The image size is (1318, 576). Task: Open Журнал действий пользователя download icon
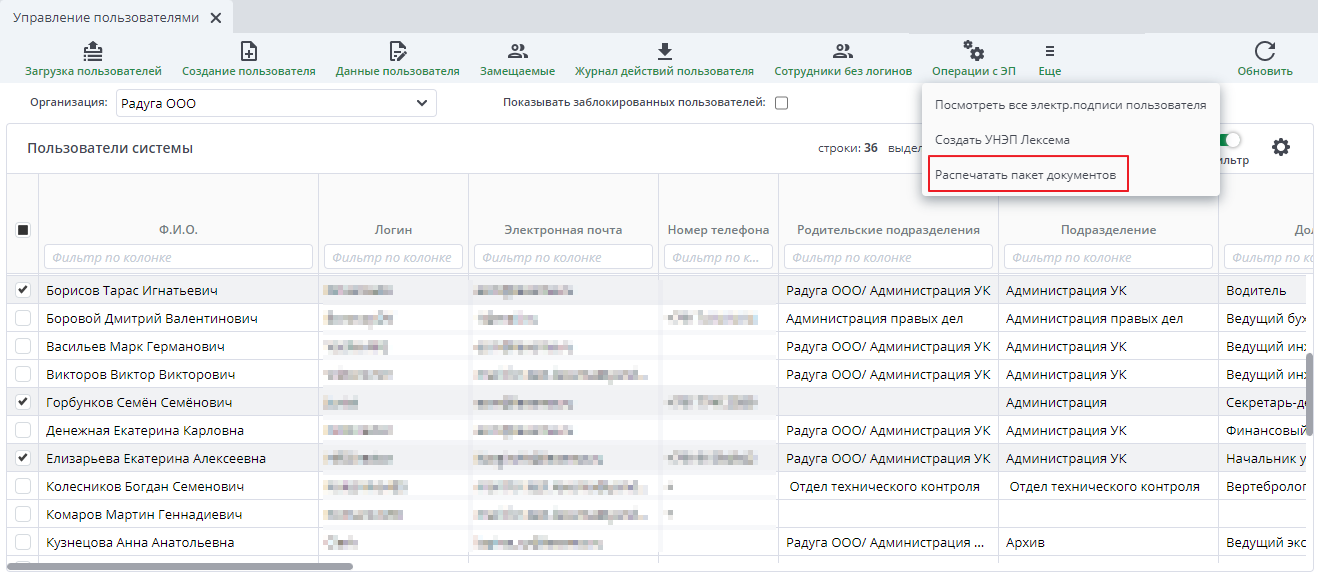click(x=664, y=52)
